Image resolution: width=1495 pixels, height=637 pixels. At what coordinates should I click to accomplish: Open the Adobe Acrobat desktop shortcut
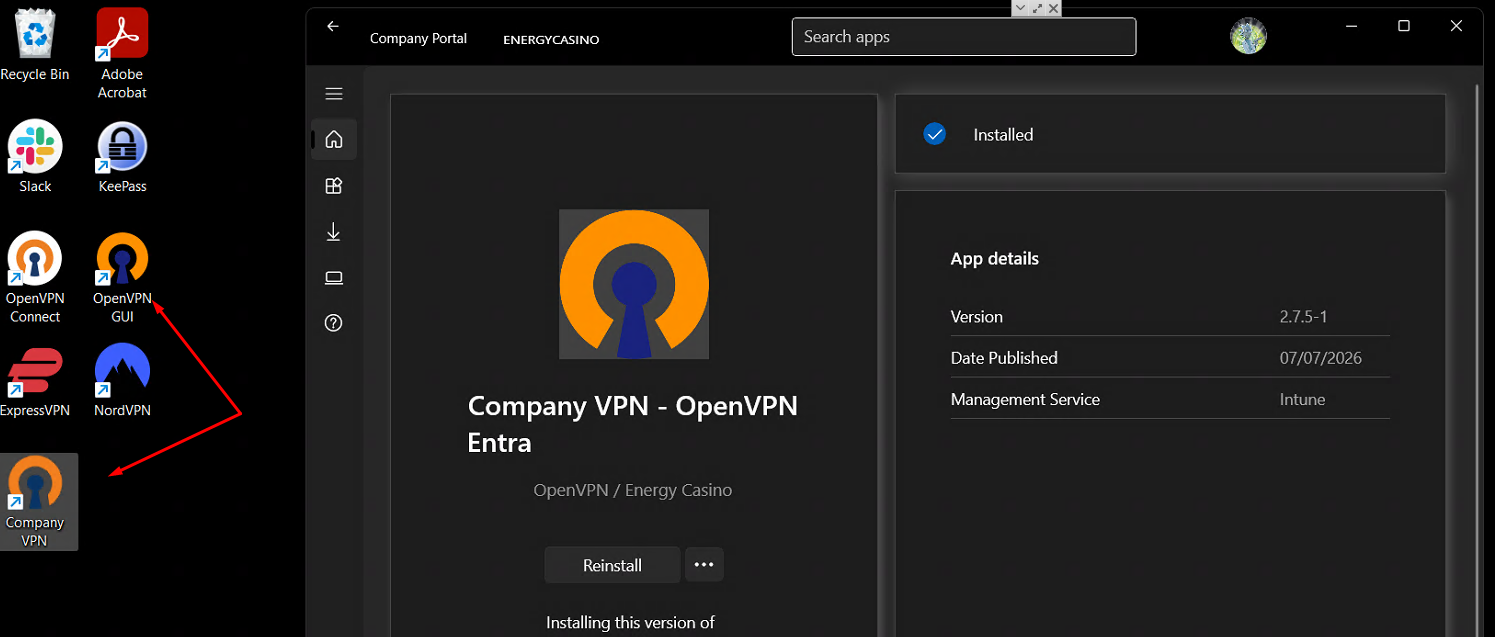point(122,55)
